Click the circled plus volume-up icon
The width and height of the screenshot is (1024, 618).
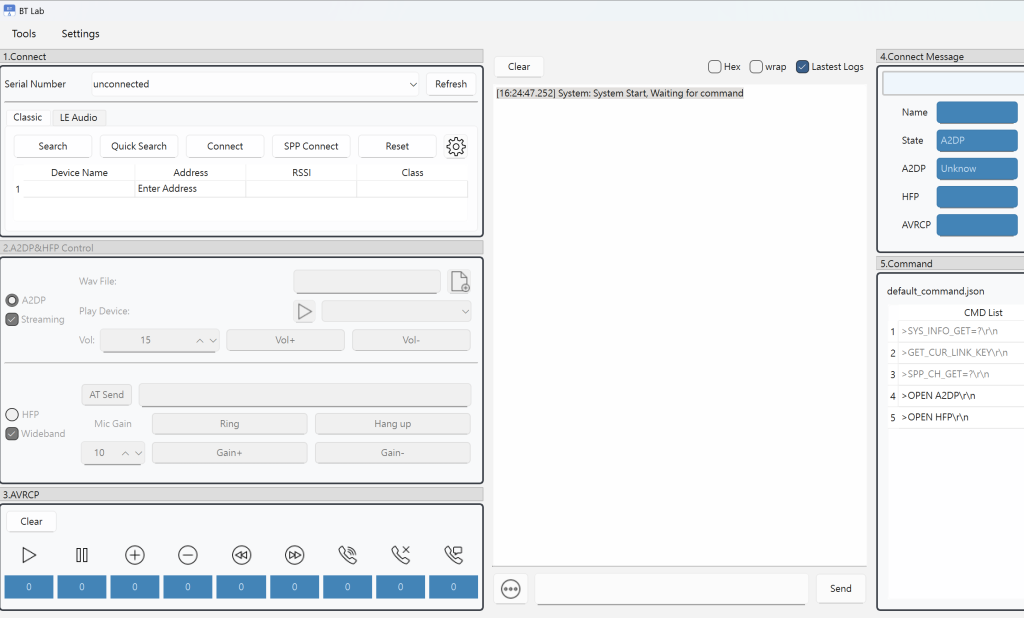pyautogui.click(x=135, y=555)
